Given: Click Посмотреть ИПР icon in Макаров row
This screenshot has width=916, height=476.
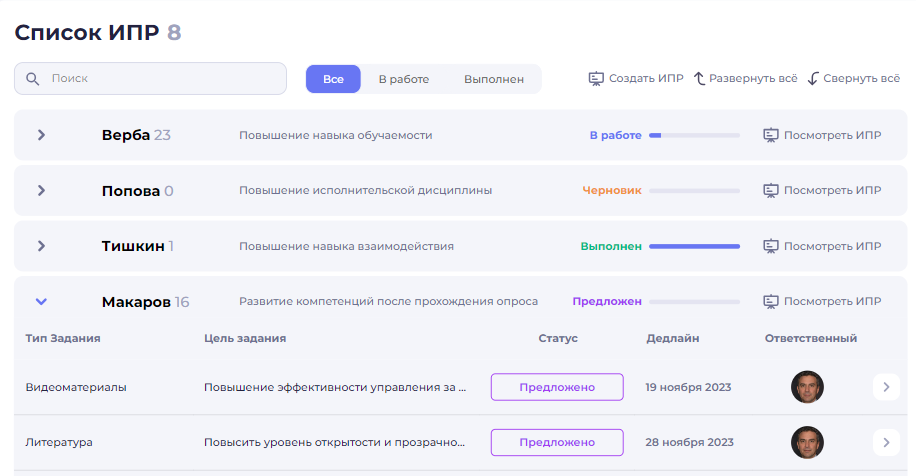Looking at the screenshot, I should click(x=771, y=301).
